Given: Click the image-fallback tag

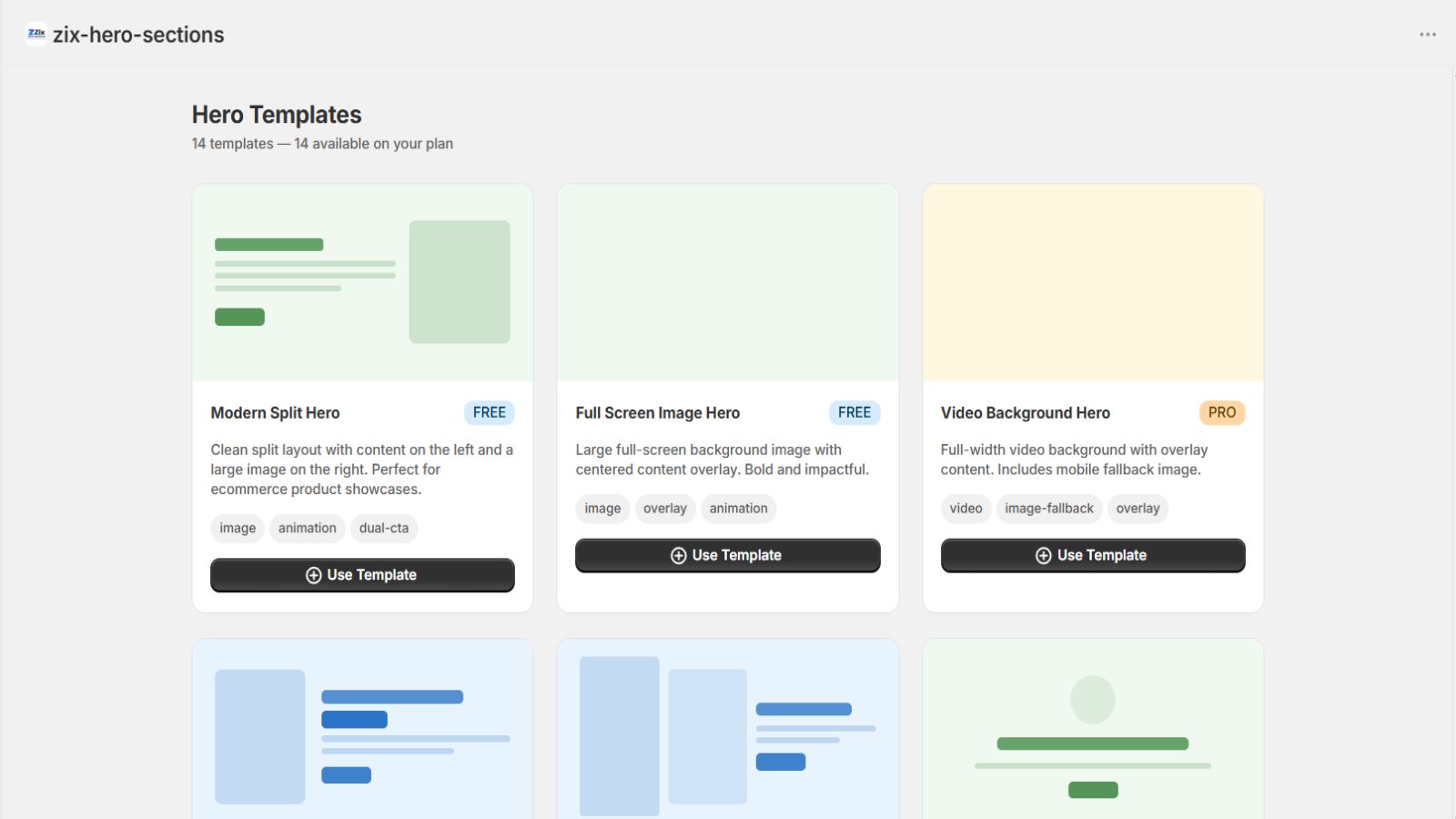Looking at the screenshot, I should (x=1049, y=509).
